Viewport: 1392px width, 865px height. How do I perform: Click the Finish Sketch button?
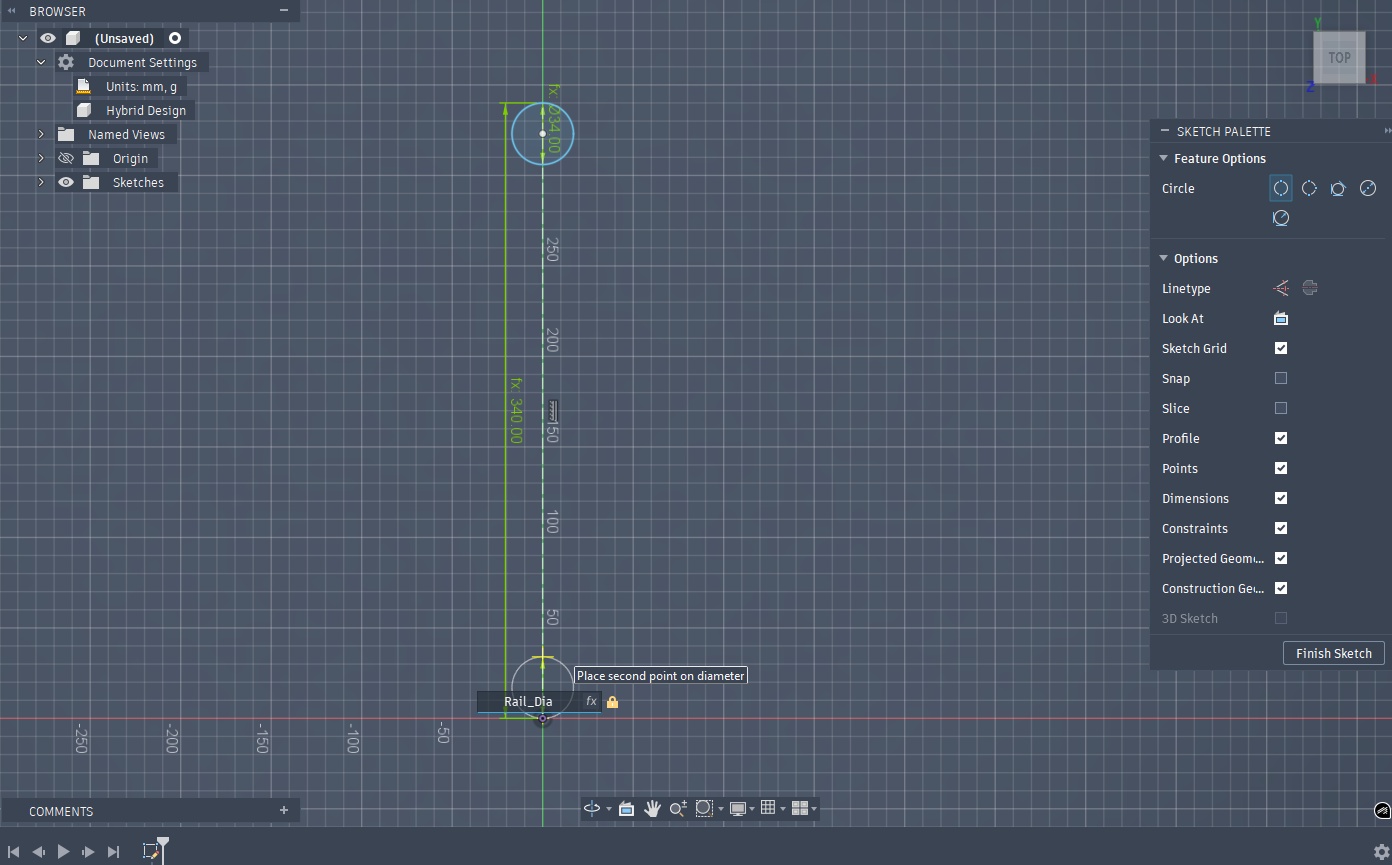(1334, 653)
